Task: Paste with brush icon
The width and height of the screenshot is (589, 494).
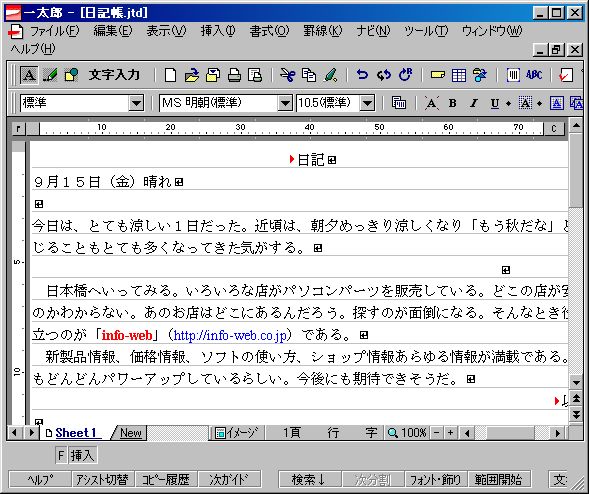Action: [x=331, y=75]
